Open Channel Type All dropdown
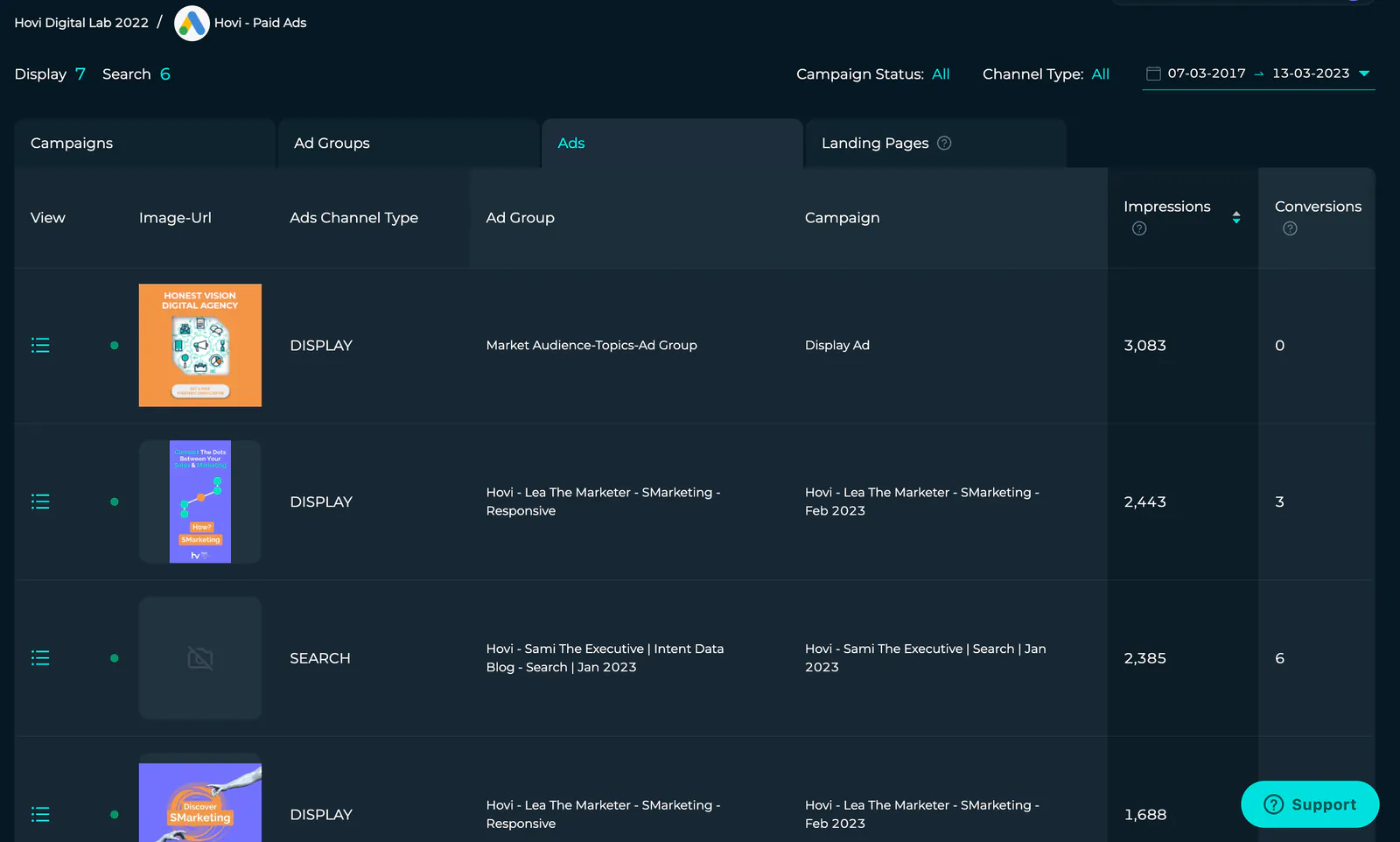 (1101, 74)
